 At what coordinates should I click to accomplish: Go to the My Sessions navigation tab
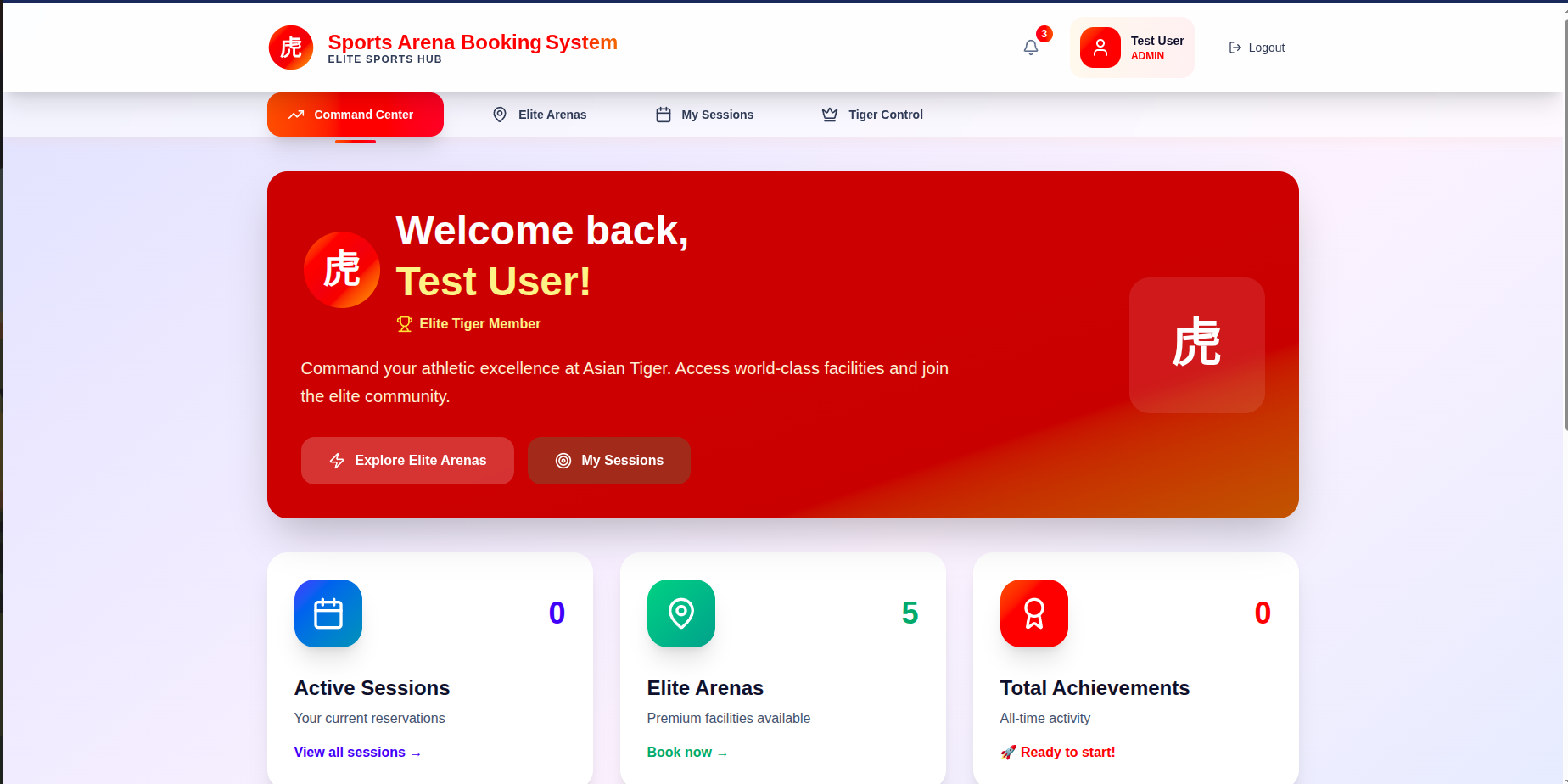click(x=705, y=115)
